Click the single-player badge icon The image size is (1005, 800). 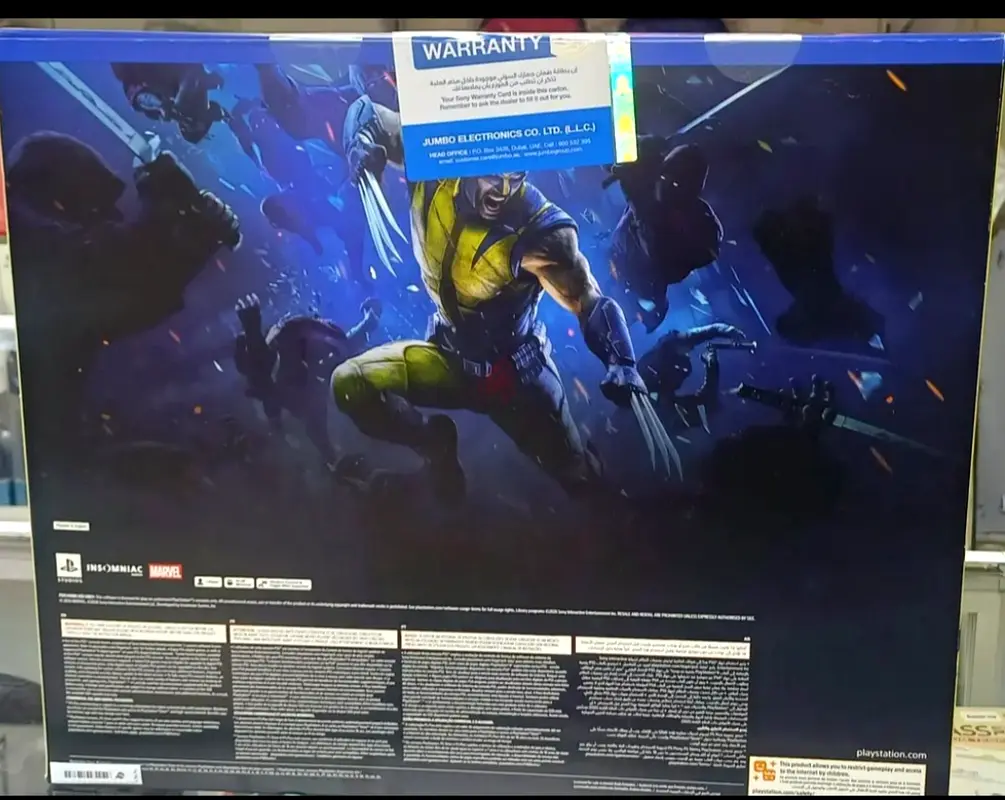(x=208, y=582)
